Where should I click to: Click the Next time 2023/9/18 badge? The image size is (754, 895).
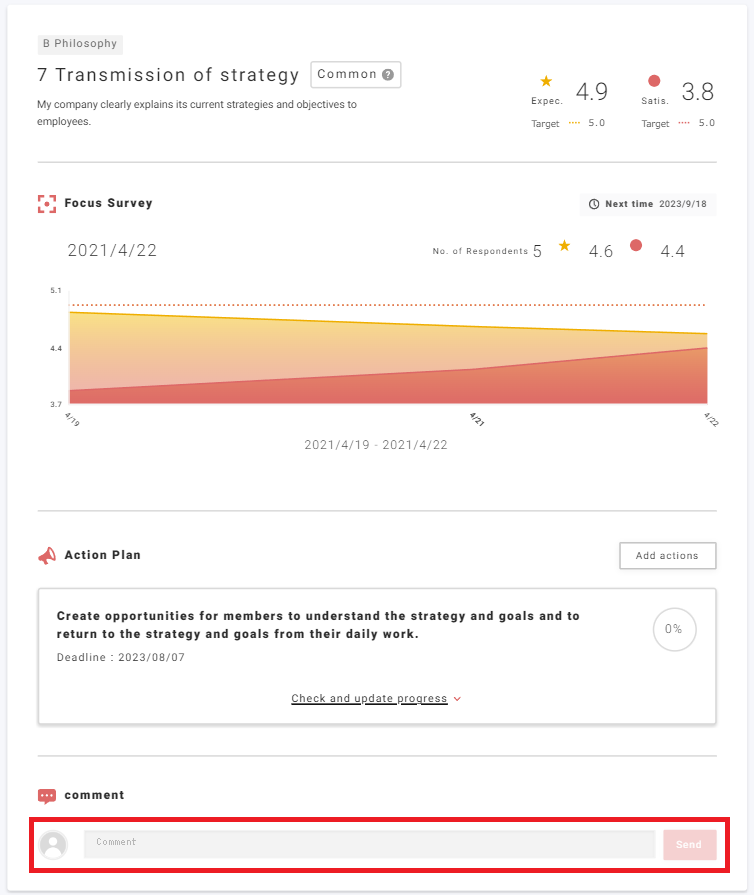(648, 204)
